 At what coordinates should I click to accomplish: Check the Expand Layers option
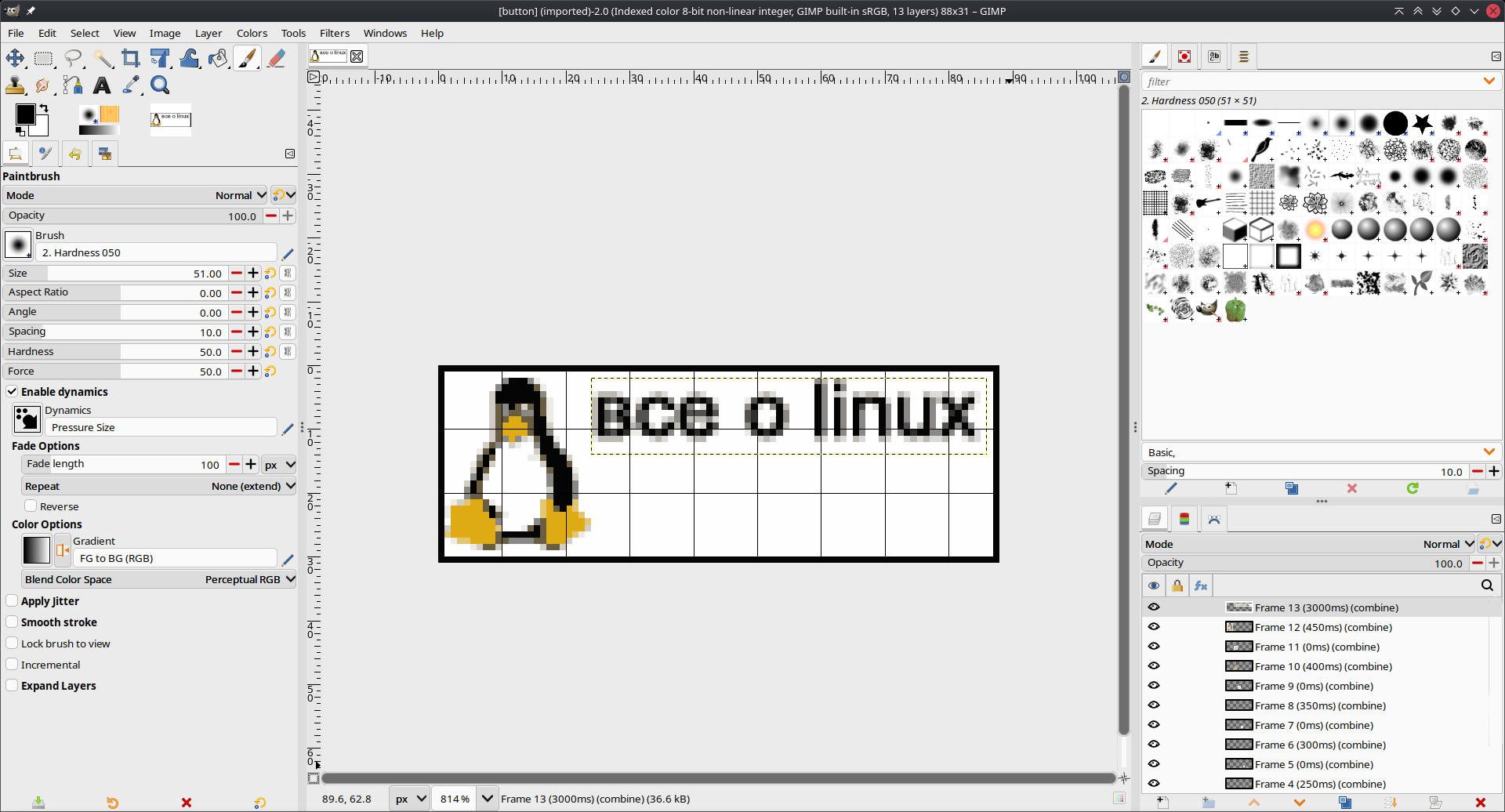[x=12, y=685]
